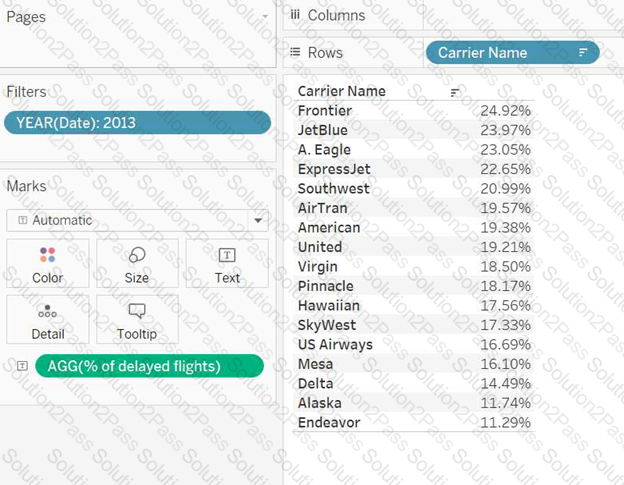Click the Size marks card icon
This screenshot has width=624, height=485.
[137, 256]
